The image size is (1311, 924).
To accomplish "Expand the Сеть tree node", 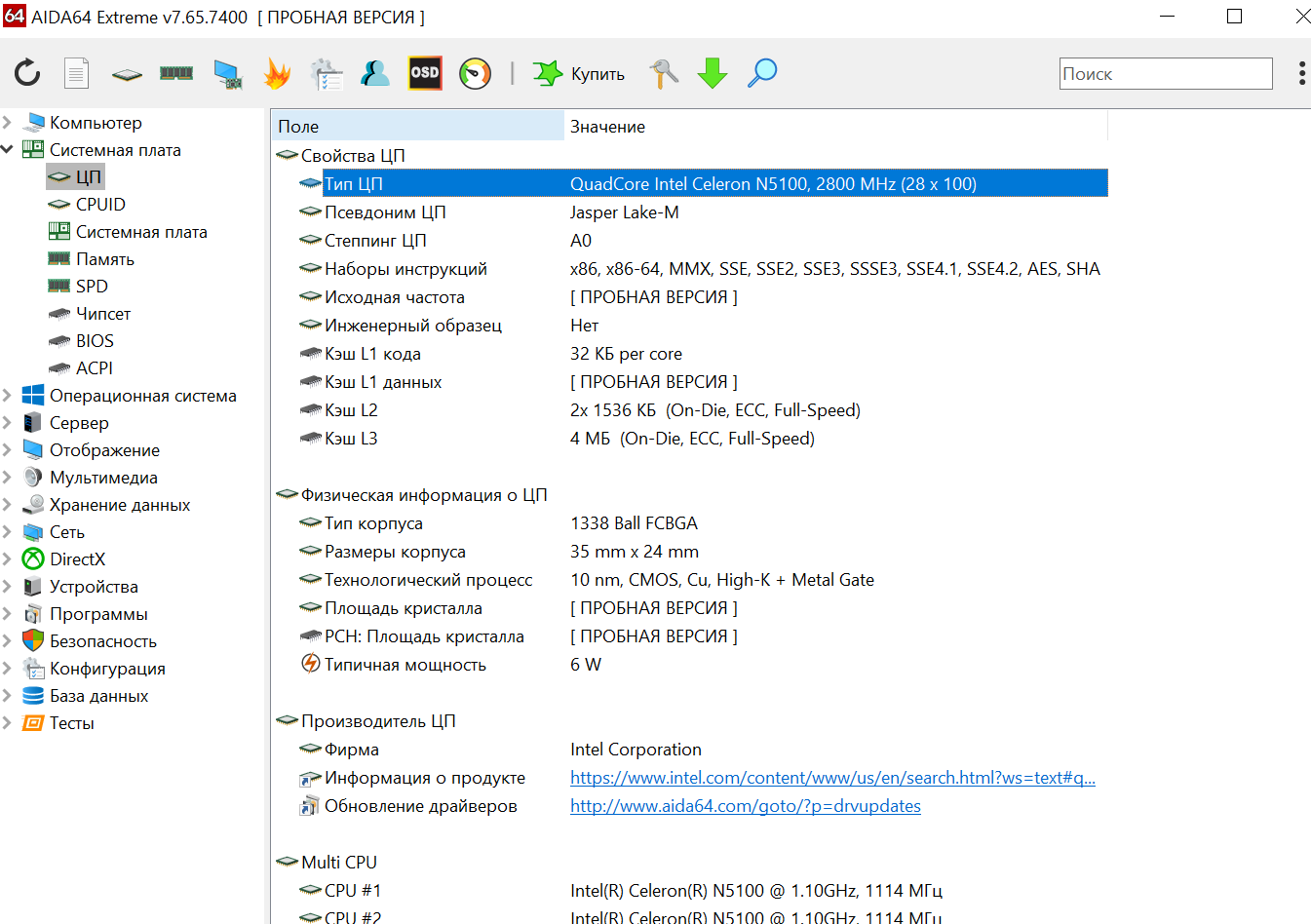I will [x=8, y=532].
